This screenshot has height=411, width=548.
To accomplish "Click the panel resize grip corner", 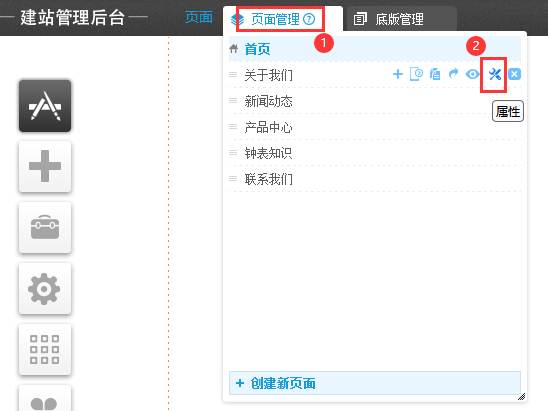I will tap(521, 396).
